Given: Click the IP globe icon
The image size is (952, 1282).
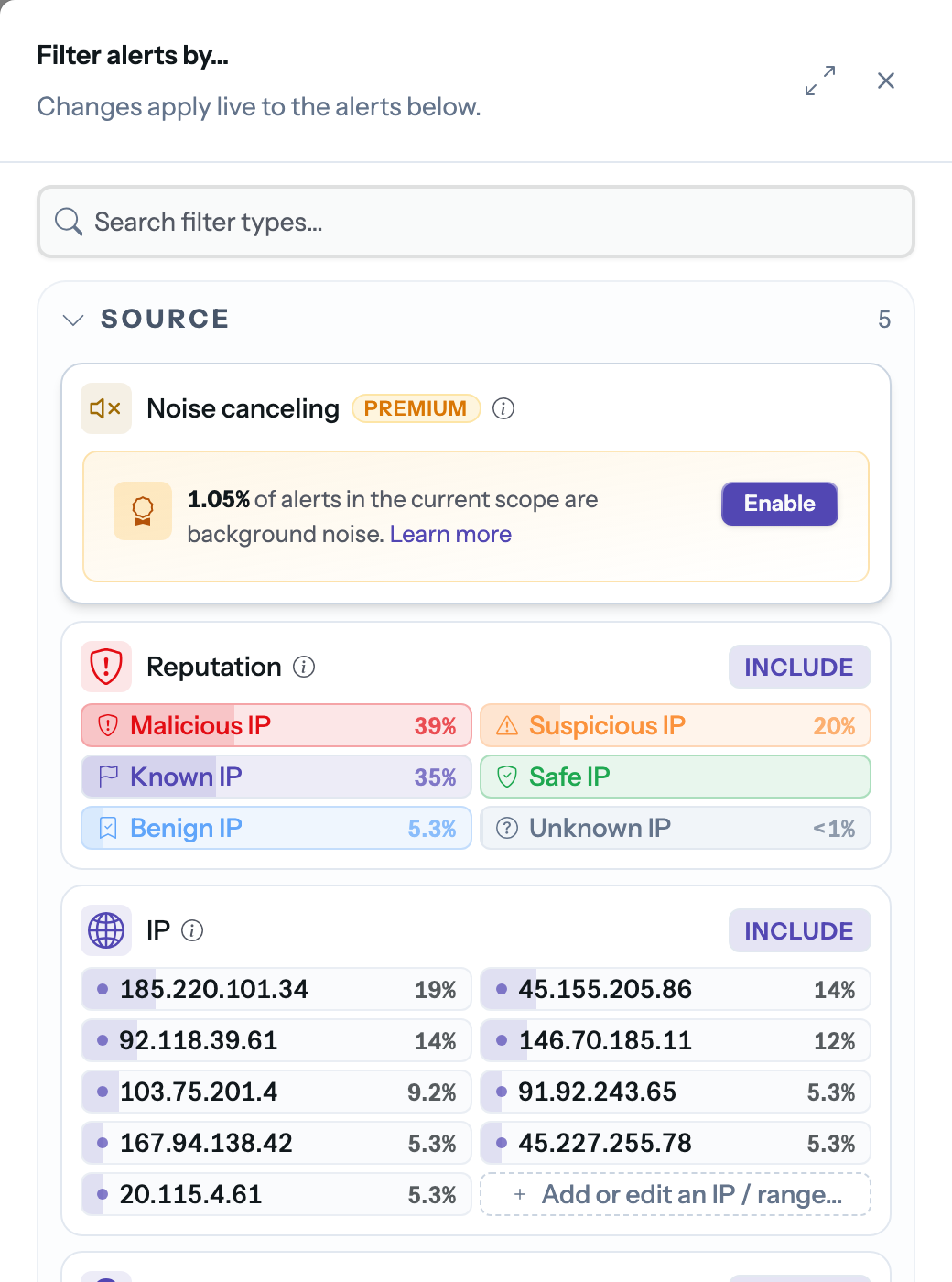Looking at the screenshot, I should pyautogui.click(x=106, y=930).
